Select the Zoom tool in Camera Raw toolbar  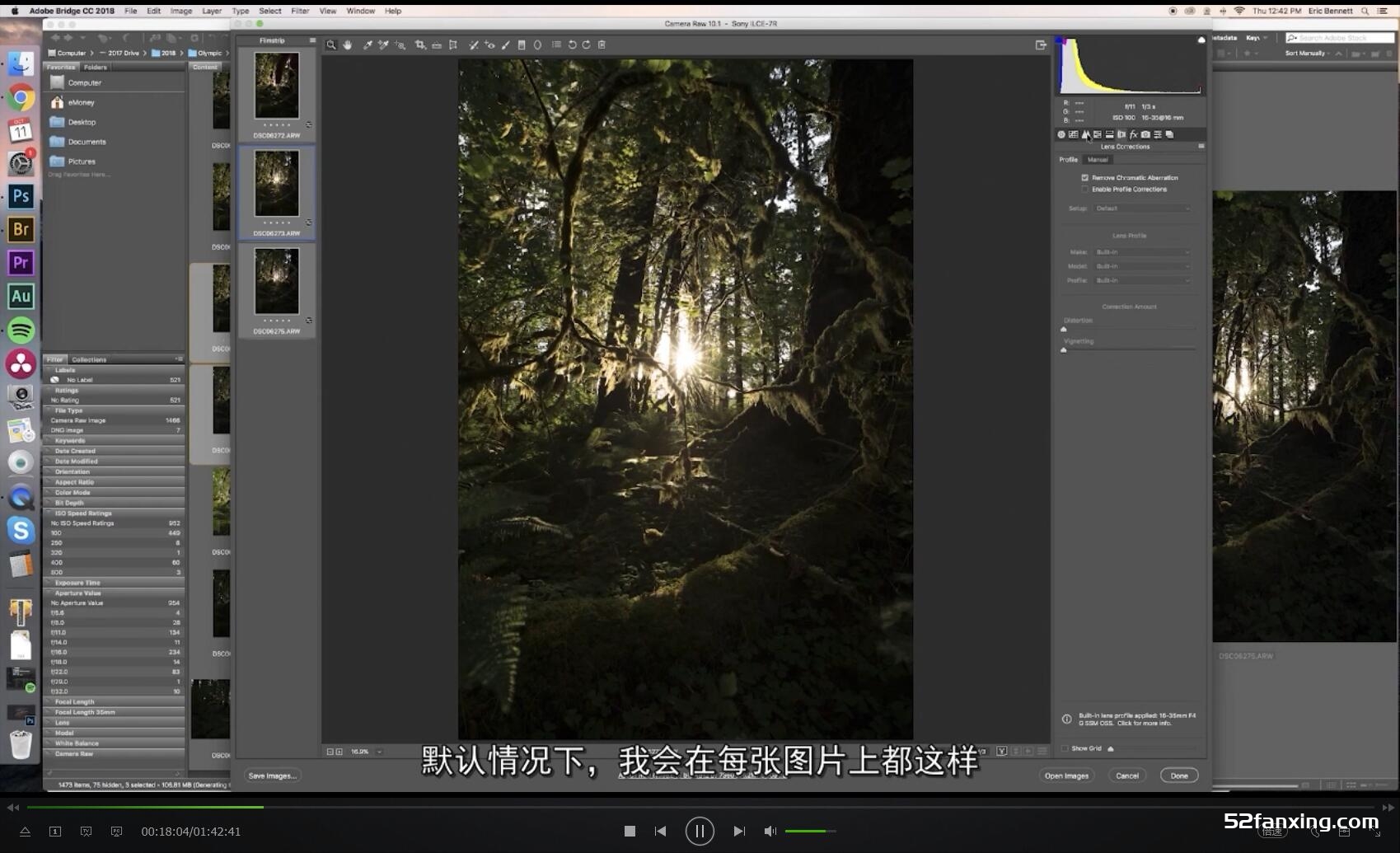(x=331, y=45)
